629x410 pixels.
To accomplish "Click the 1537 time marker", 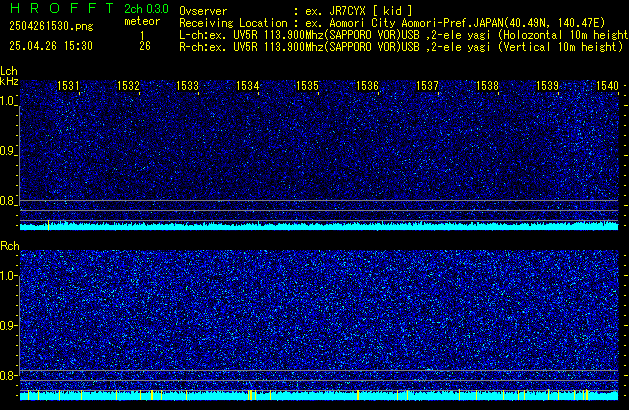I will click(427, 86).
